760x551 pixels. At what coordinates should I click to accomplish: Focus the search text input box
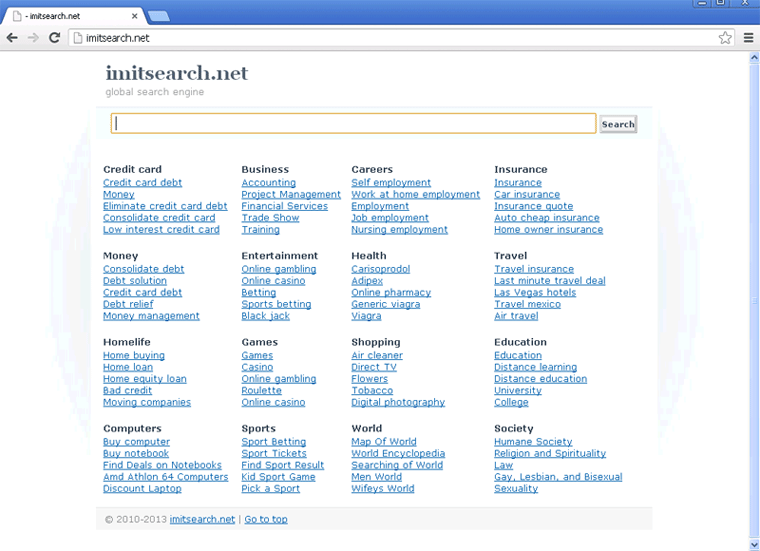(x=354, y=124)
